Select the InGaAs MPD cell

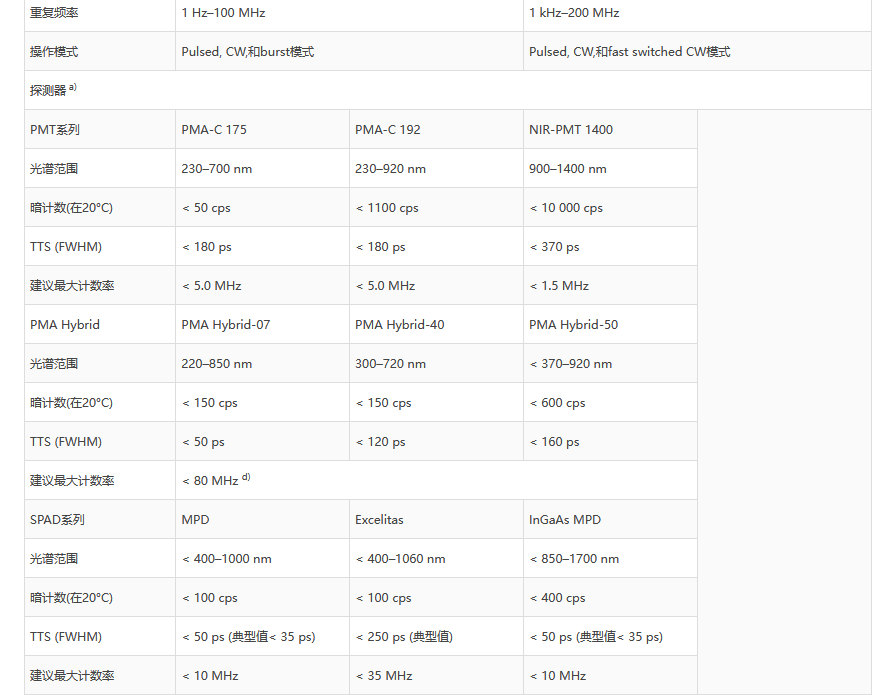pyautogui.click(x=565, y=520)
